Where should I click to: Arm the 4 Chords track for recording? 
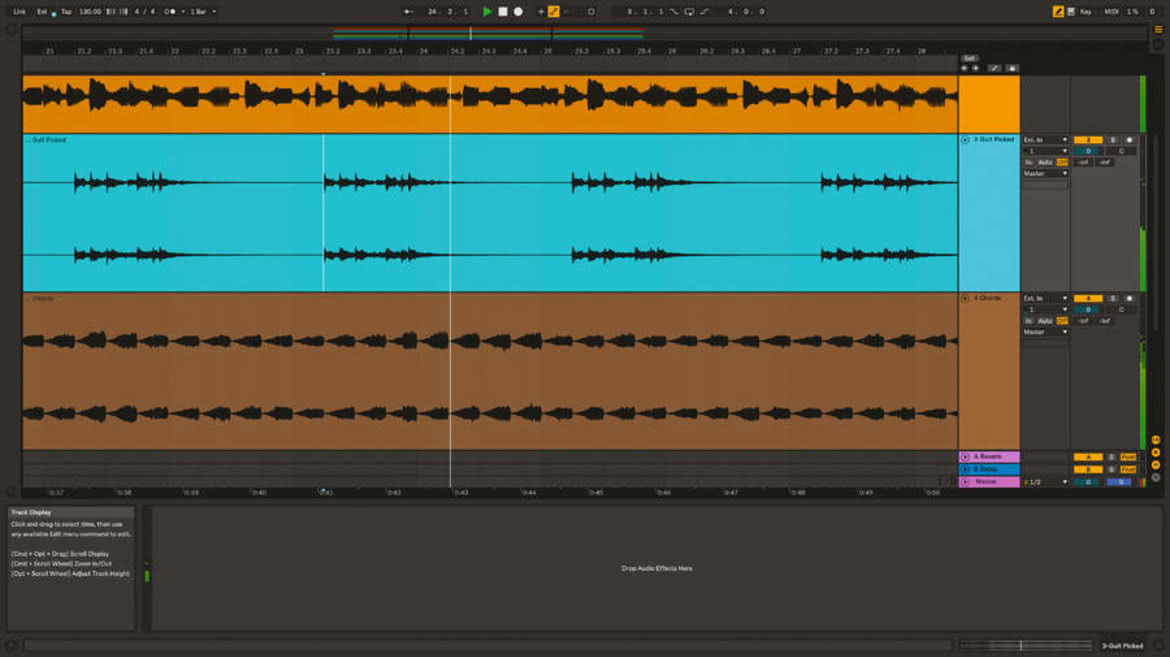coord(1129,299)
